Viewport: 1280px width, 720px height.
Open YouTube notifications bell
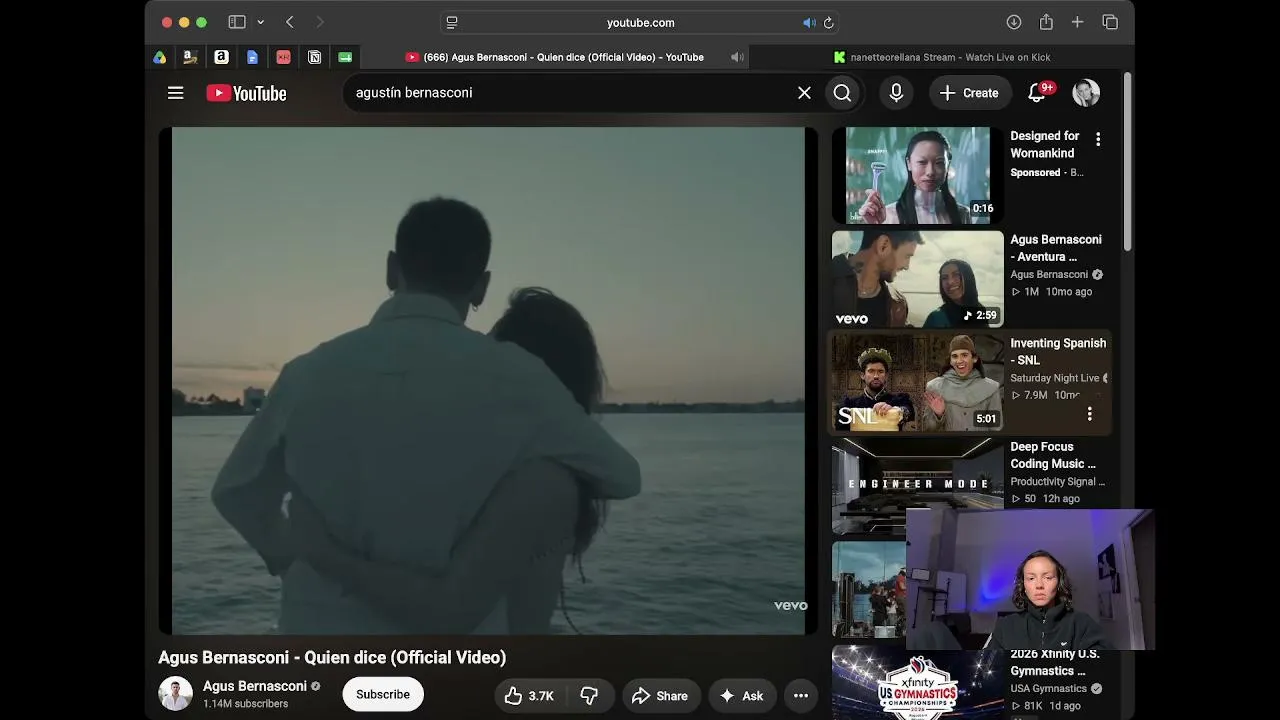tap(1038, 93)
